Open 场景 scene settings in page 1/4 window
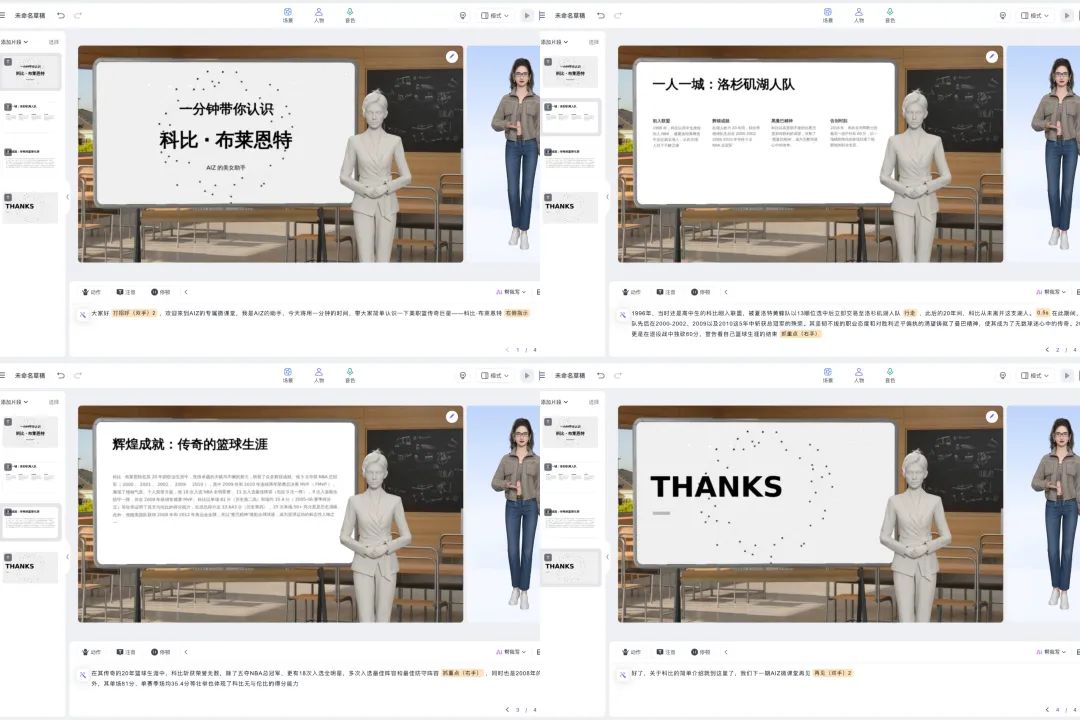 pyautogui.click(x=288, y=15)
